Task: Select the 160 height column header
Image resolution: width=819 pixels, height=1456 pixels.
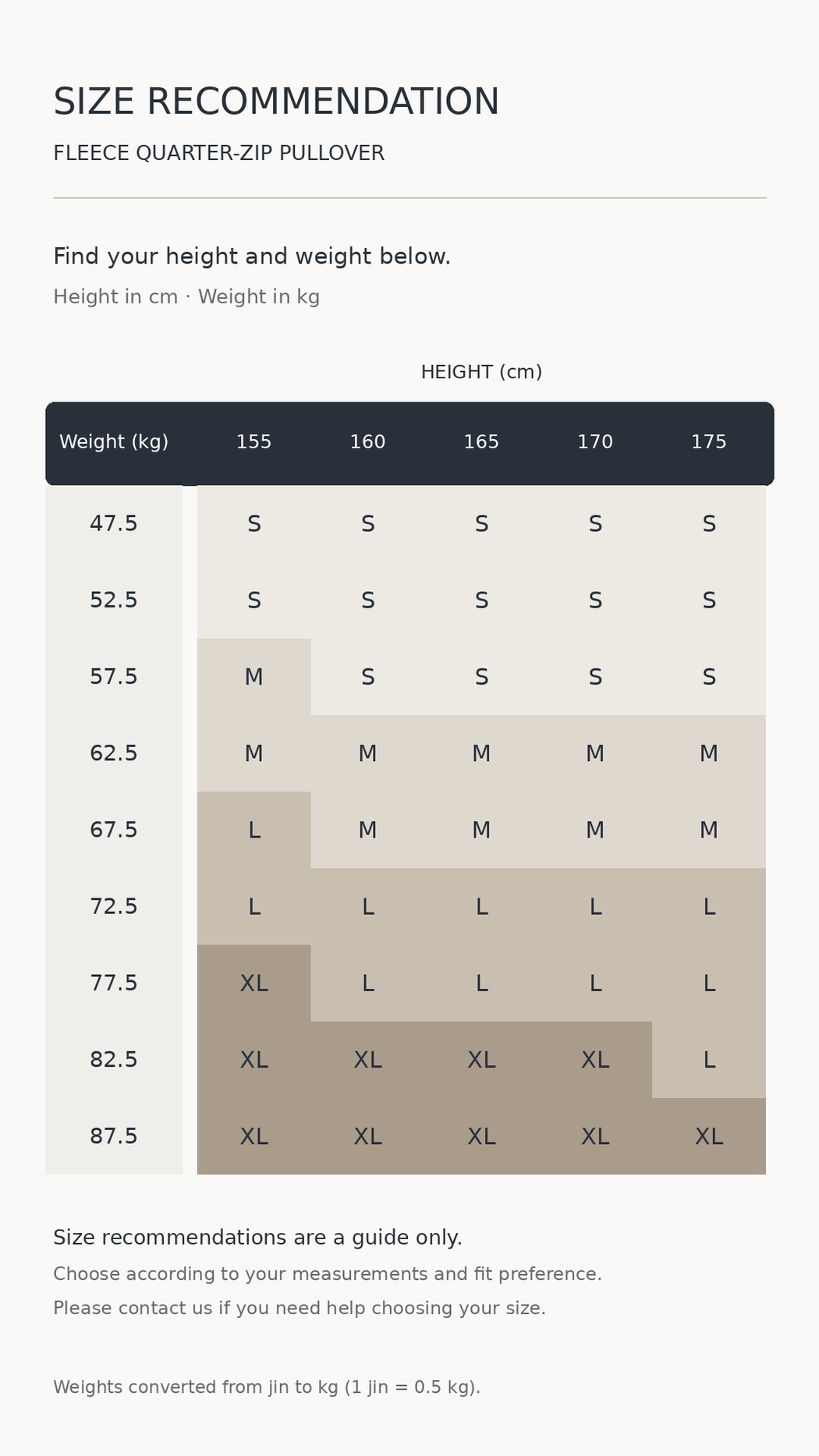Action: click(x=367, y=442)
